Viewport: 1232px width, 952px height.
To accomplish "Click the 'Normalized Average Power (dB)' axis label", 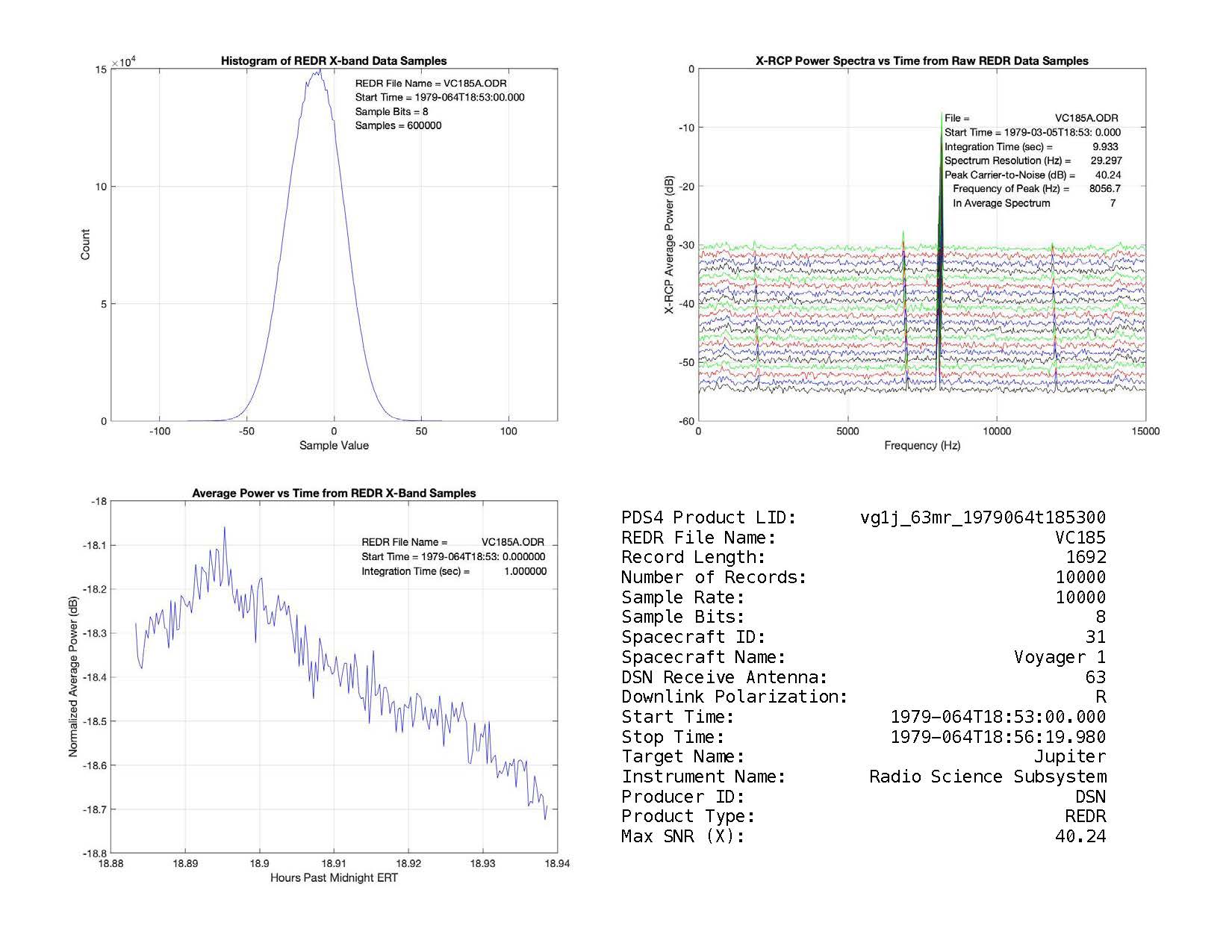I will tap(73, 677).
